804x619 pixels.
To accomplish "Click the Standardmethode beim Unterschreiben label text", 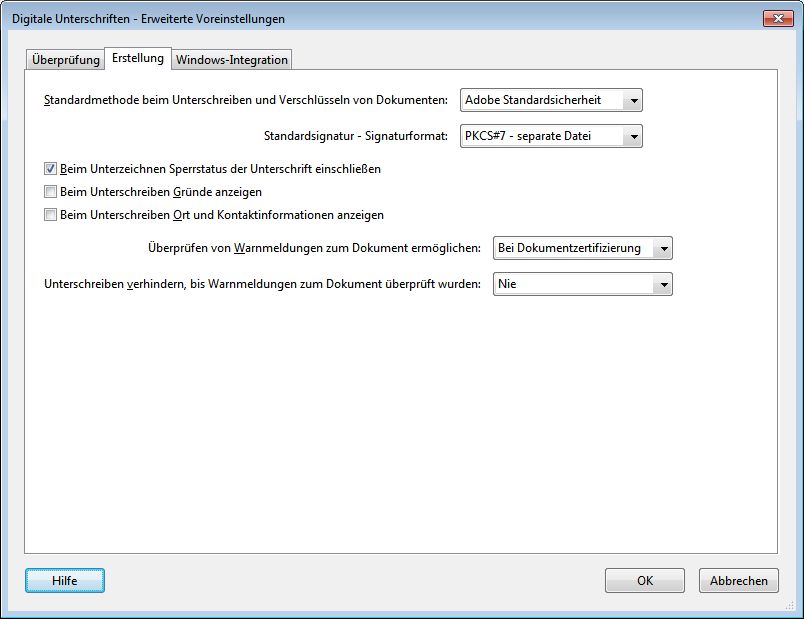I will click(x=246, y=101).
